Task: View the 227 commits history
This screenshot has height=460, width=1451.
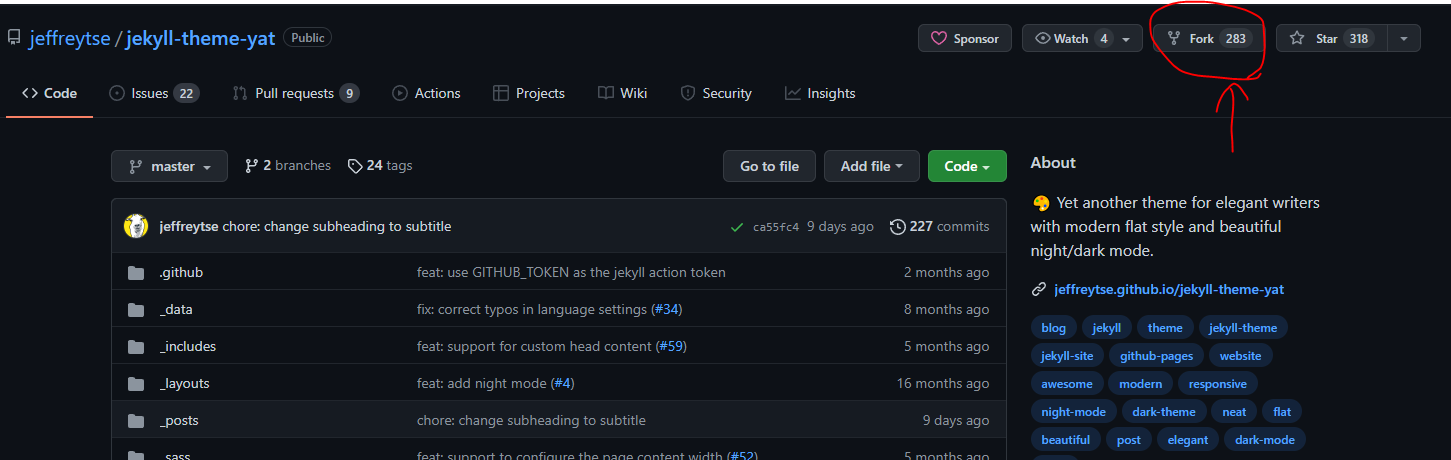Action: [x=939, y=226]
